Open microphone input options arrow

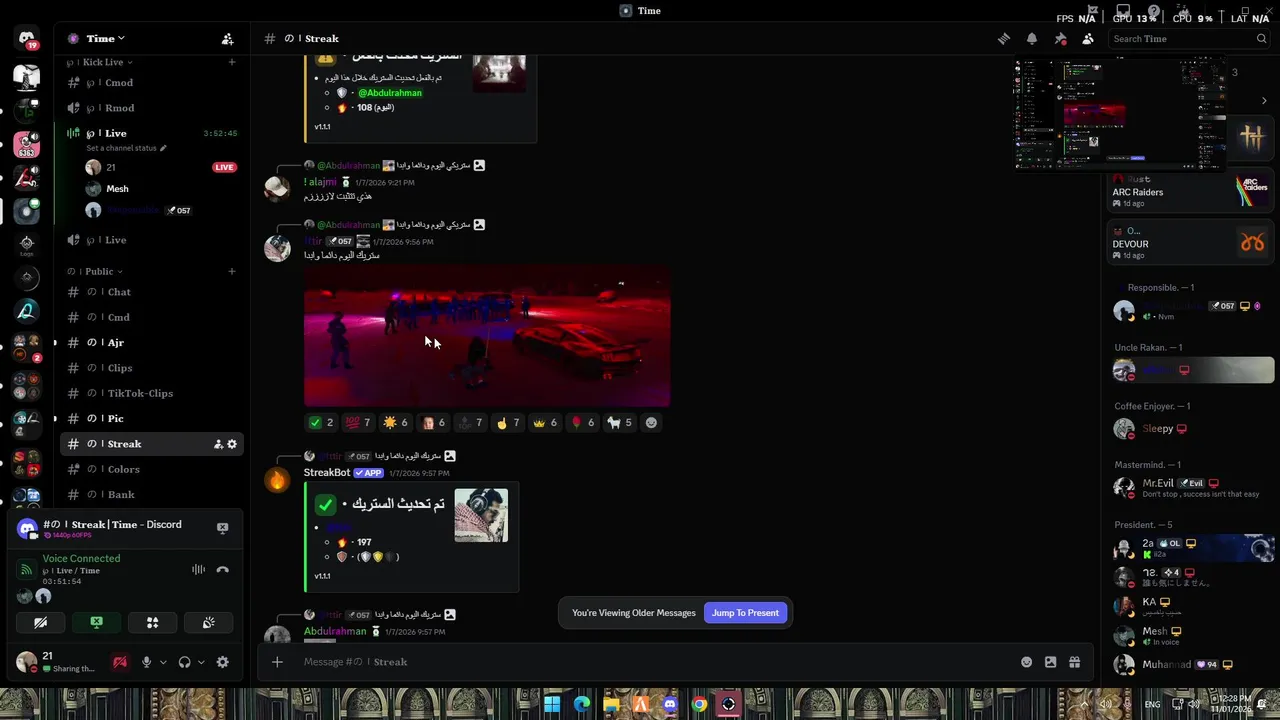[x=163, y=662]
